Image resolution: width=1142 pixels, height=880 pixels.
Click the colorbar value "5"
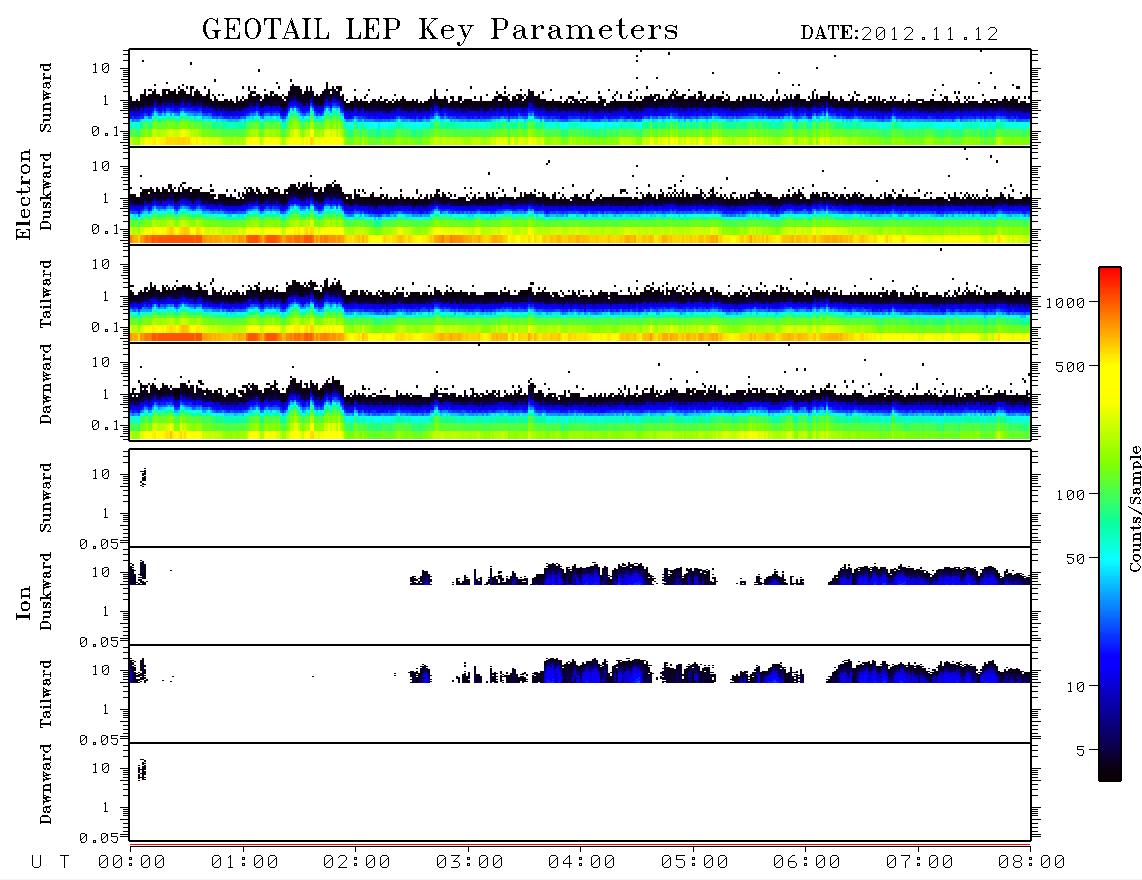click(1081, 751)
